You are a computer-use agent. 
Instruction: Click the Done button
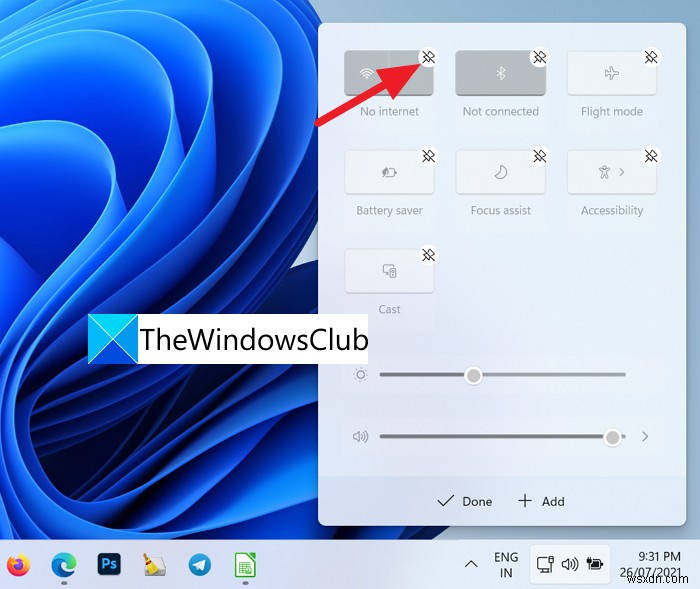(x=465, y=501)
